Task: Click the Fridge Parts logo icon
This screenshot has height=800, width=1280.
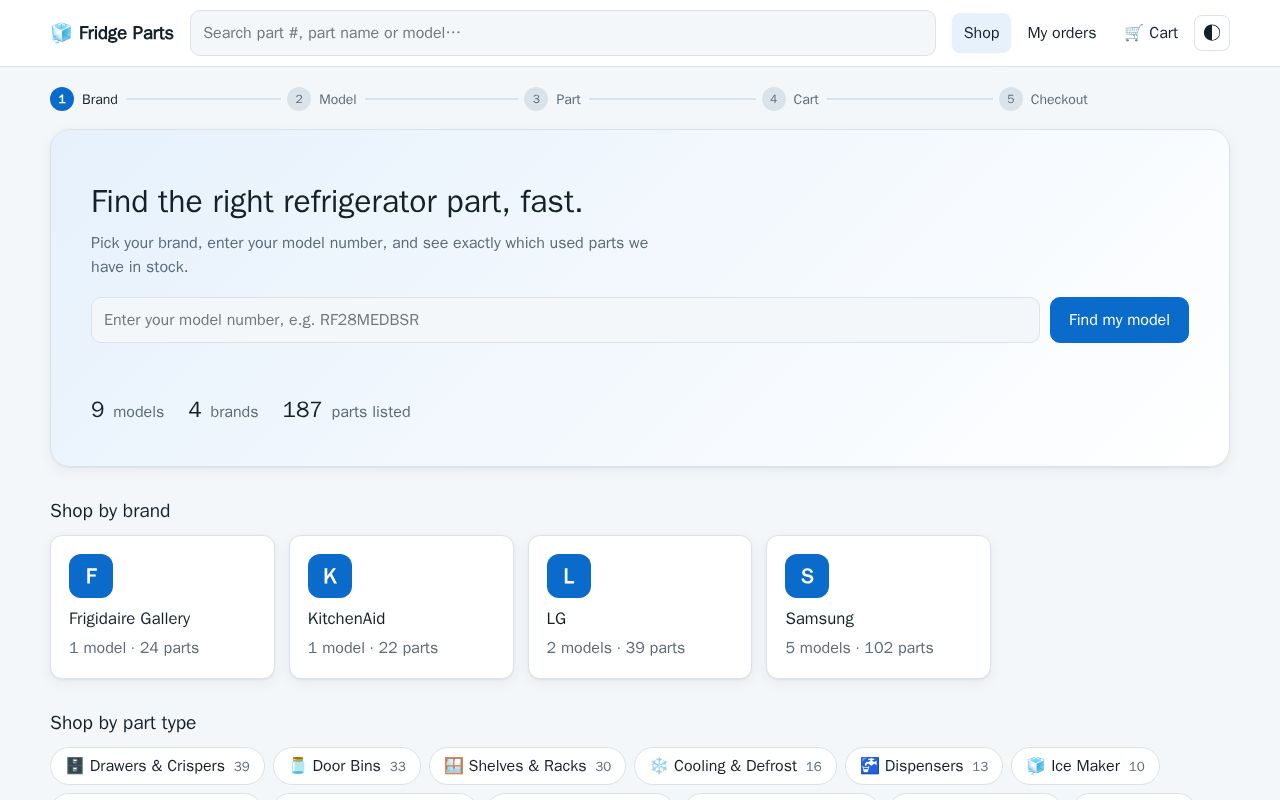Action: coord(61,33)
